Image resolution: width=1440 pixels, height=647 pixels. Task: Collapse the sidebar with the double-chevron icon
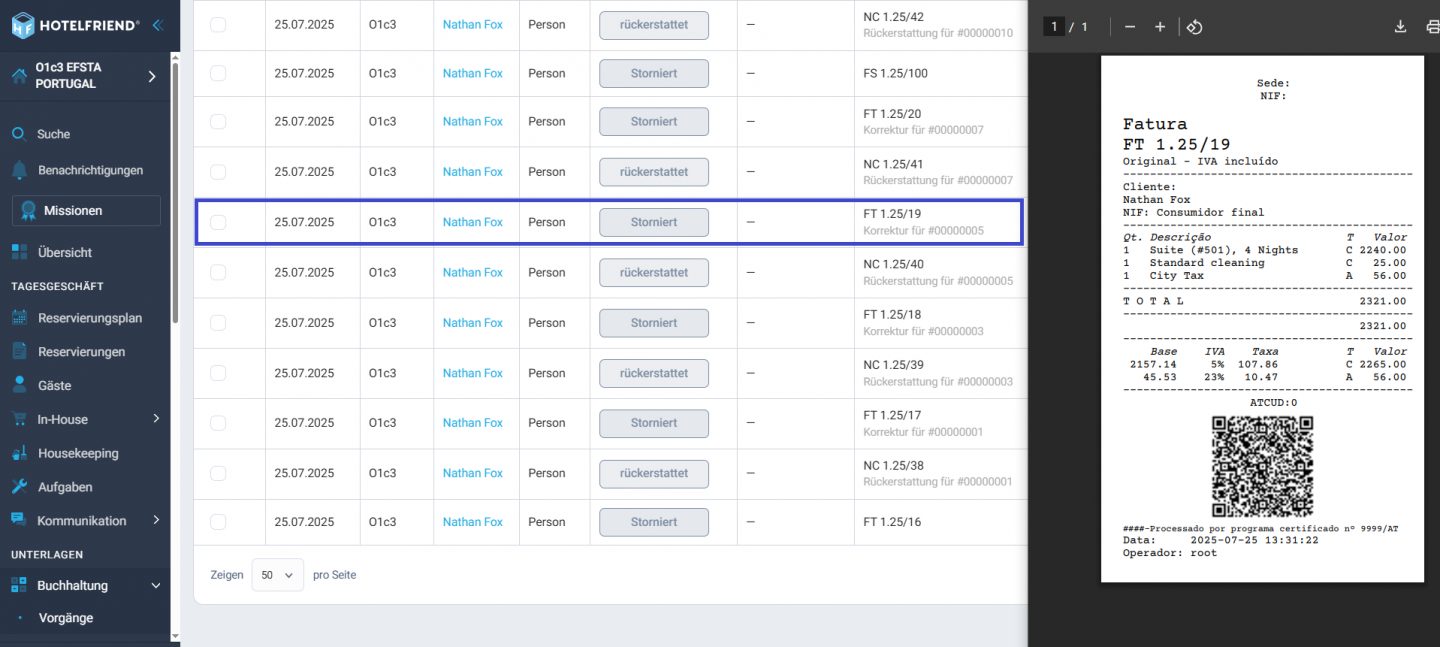158,25
